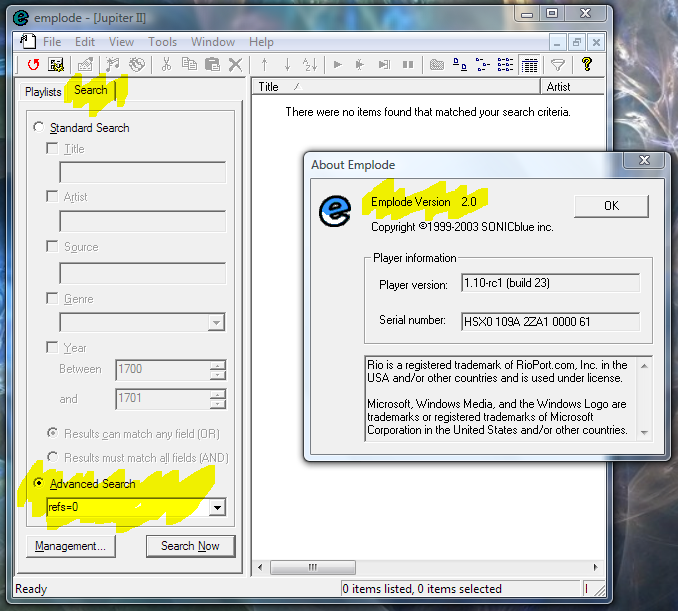Open the Genre dropdown list
678x611 pixels.
tap(216, 323)
